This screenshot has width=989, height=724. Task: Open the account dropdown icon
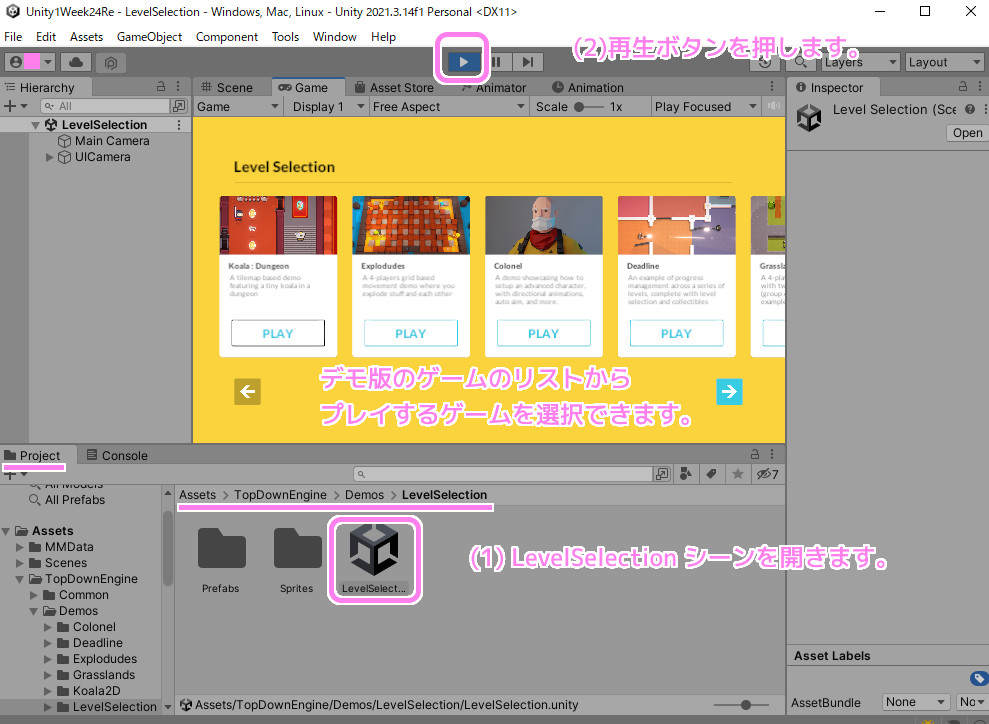pyautogui.click(x=30, y=62)
